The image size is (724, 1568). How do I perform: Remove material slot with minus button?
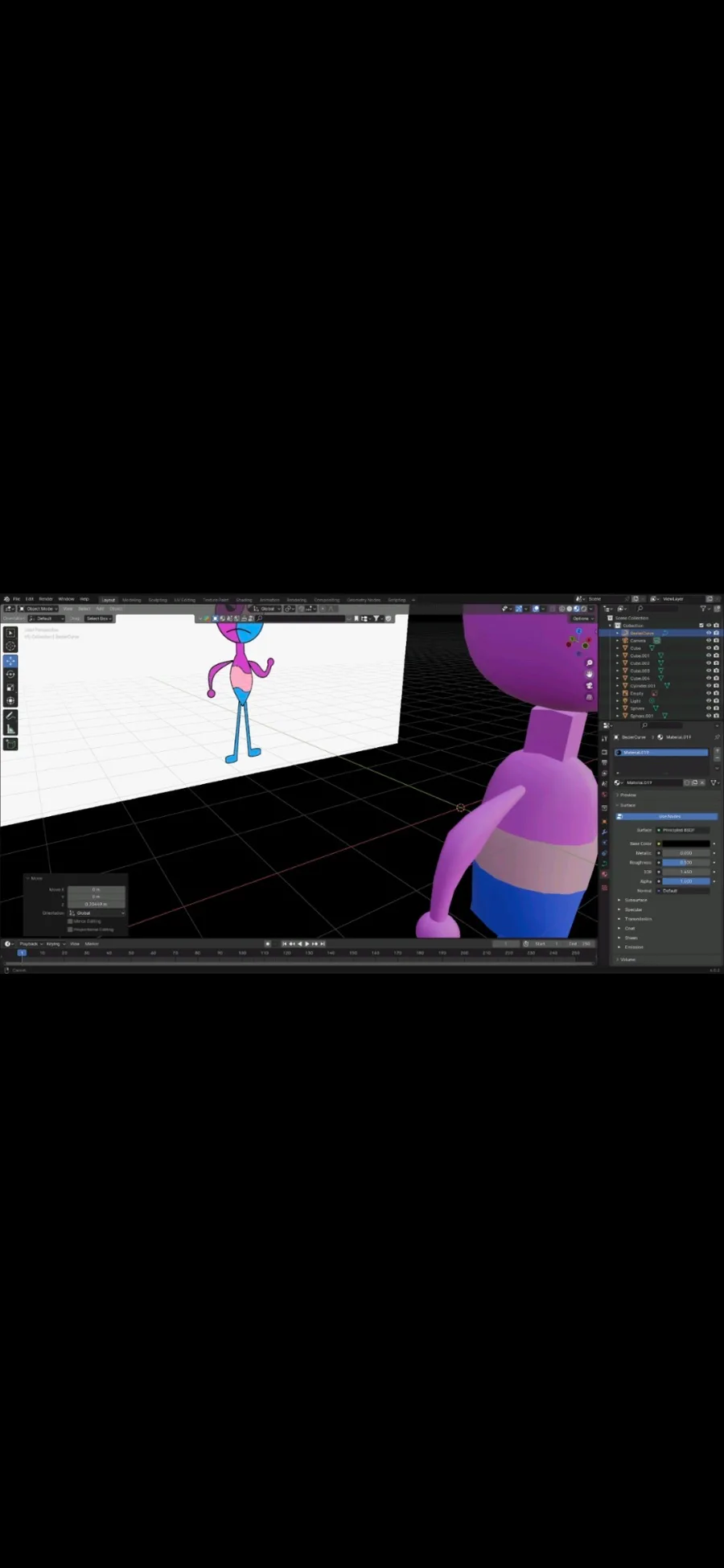[717, 759]
